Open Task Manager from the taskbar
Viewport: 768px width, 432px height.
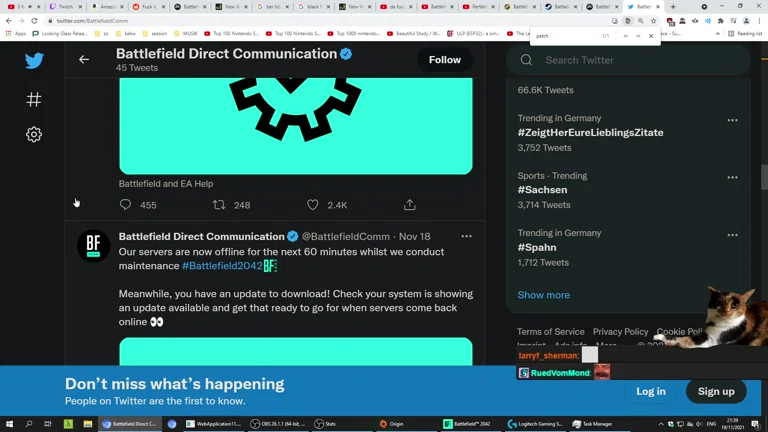597,424
